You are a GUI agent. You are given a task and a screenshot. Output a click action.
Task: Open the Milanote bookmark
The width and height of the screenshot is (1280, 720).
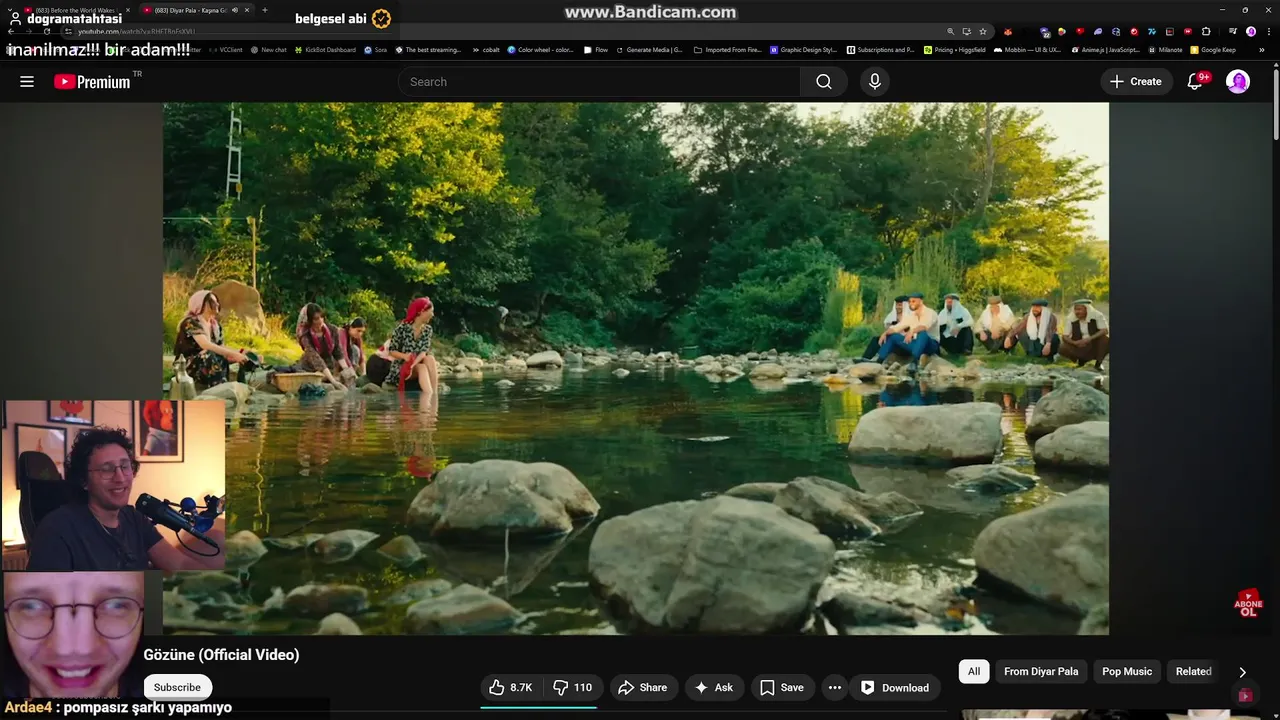pyautogui.click(x=1165, y=49)
